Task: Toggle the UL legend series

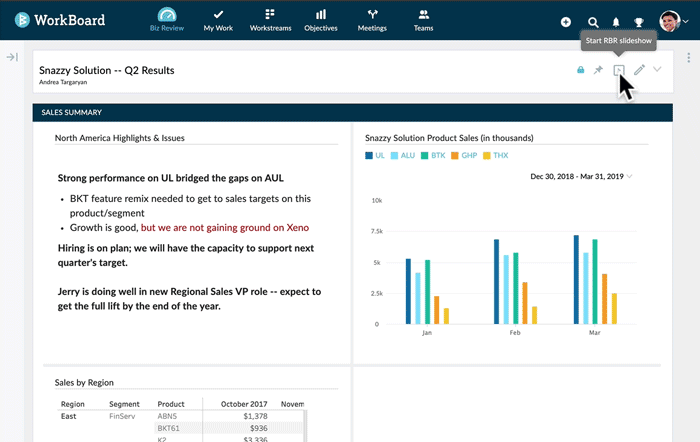Action: 375,155
